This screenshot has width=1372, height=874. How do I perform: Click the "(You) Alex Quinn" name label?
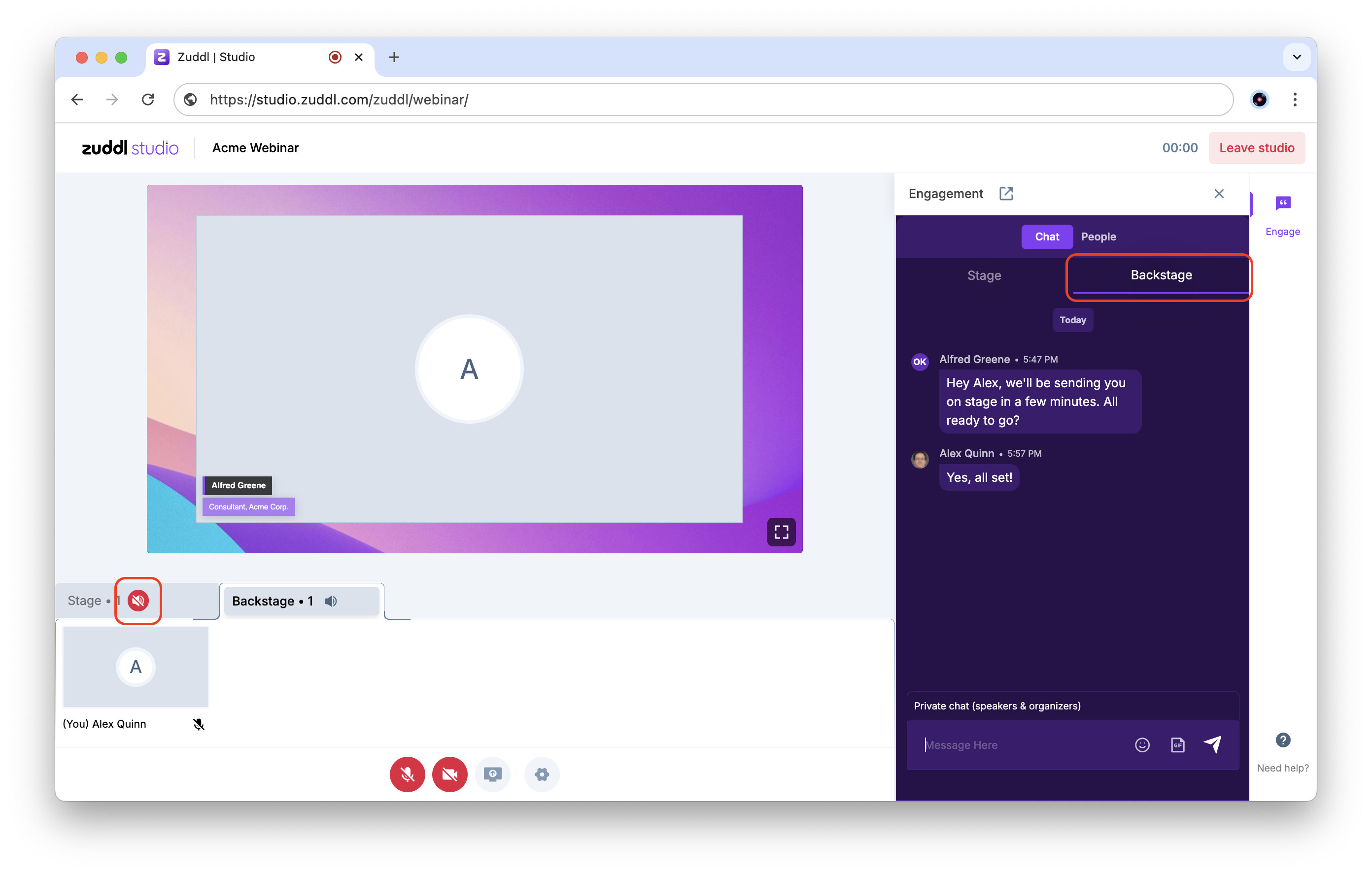click(104, 724)
